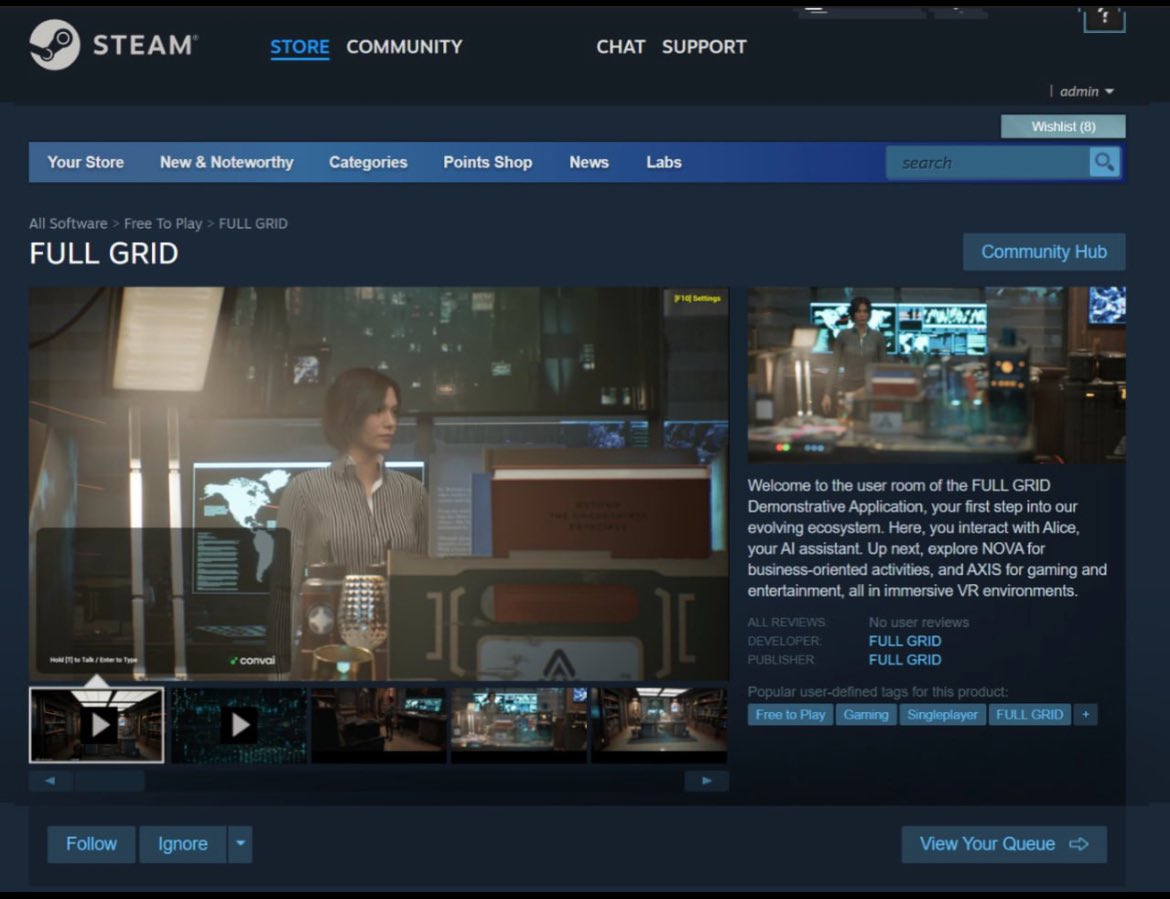Viewport: 1170px width, 899px height.
Task: Add a tag with plus button
Action: coord(1085,715)
